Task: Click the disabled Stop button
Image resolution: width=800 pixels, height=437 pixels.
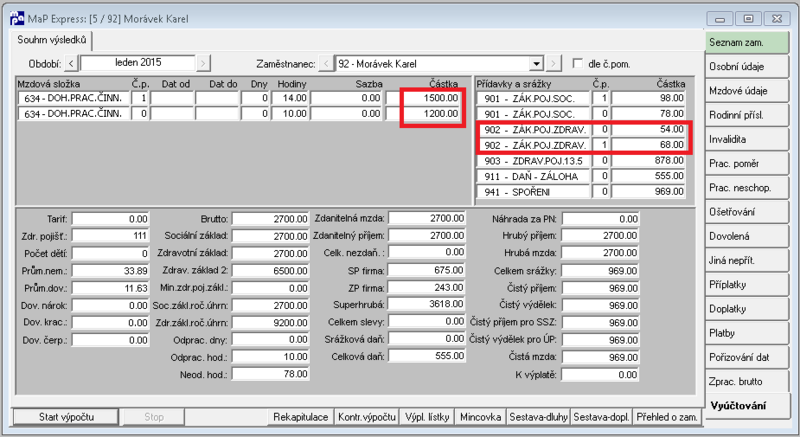Action: coord(154,417)
